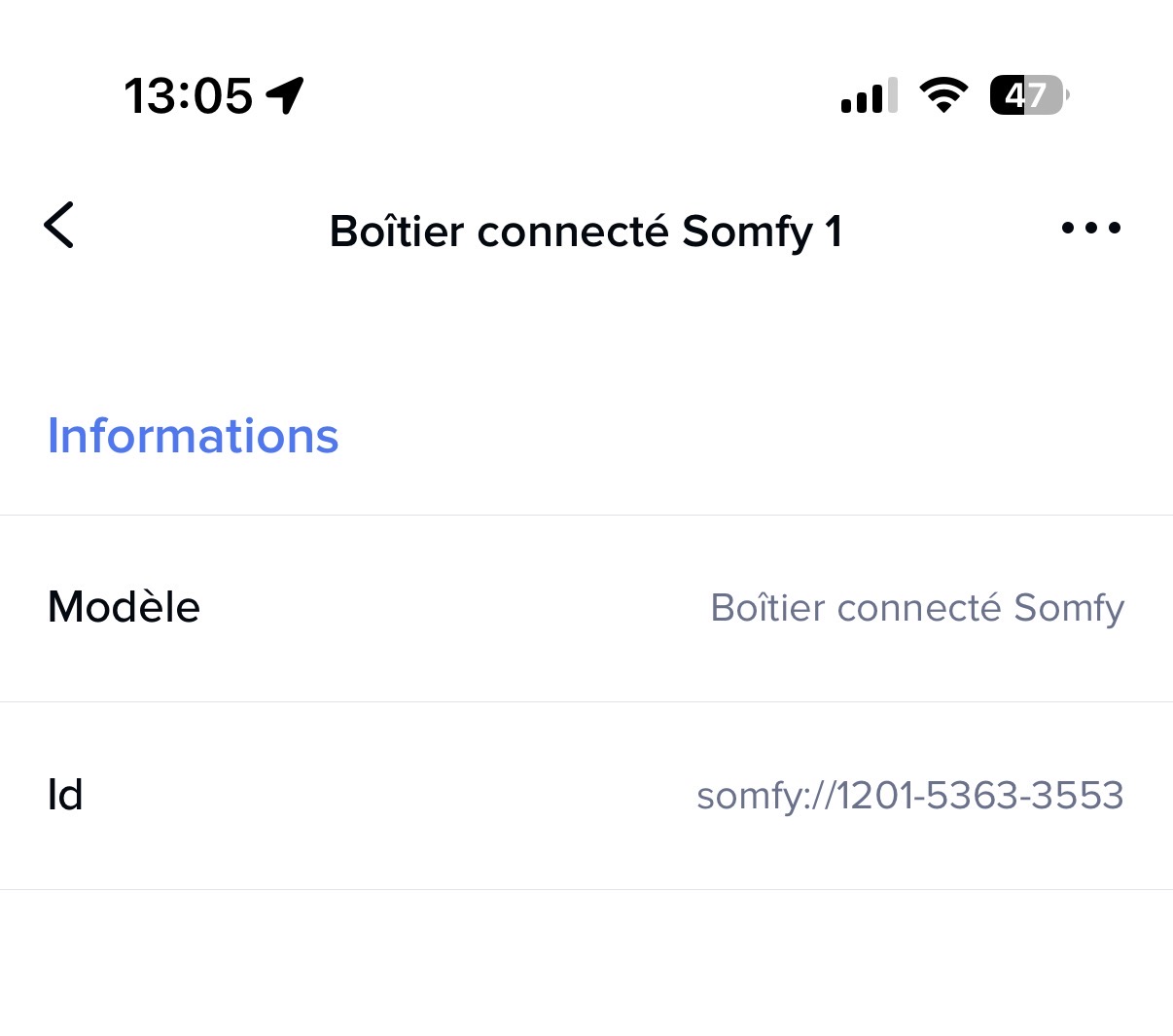Tap the 13:05 clock in status bar
This screenshot has width=1173, height=1036.
pyautogui.click(x=188, y=96)
